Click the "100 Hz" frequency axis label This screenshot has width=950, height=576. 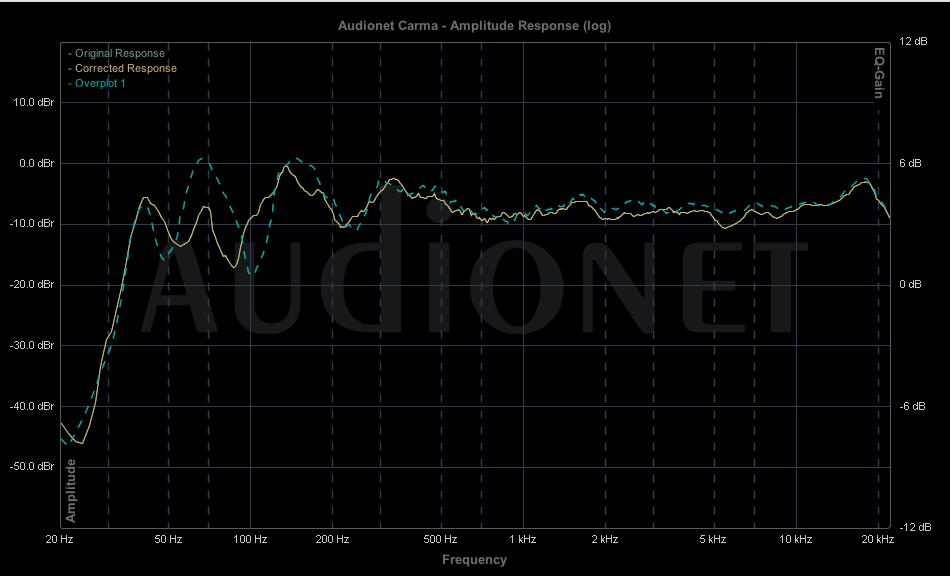250,540
